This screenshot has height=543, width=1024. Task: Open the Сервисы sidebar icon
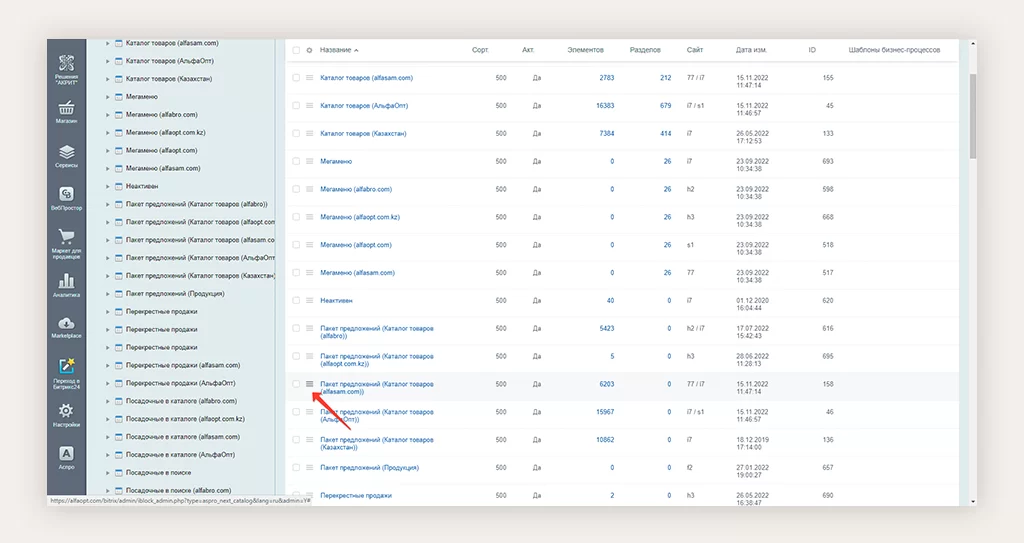[66, 154]
